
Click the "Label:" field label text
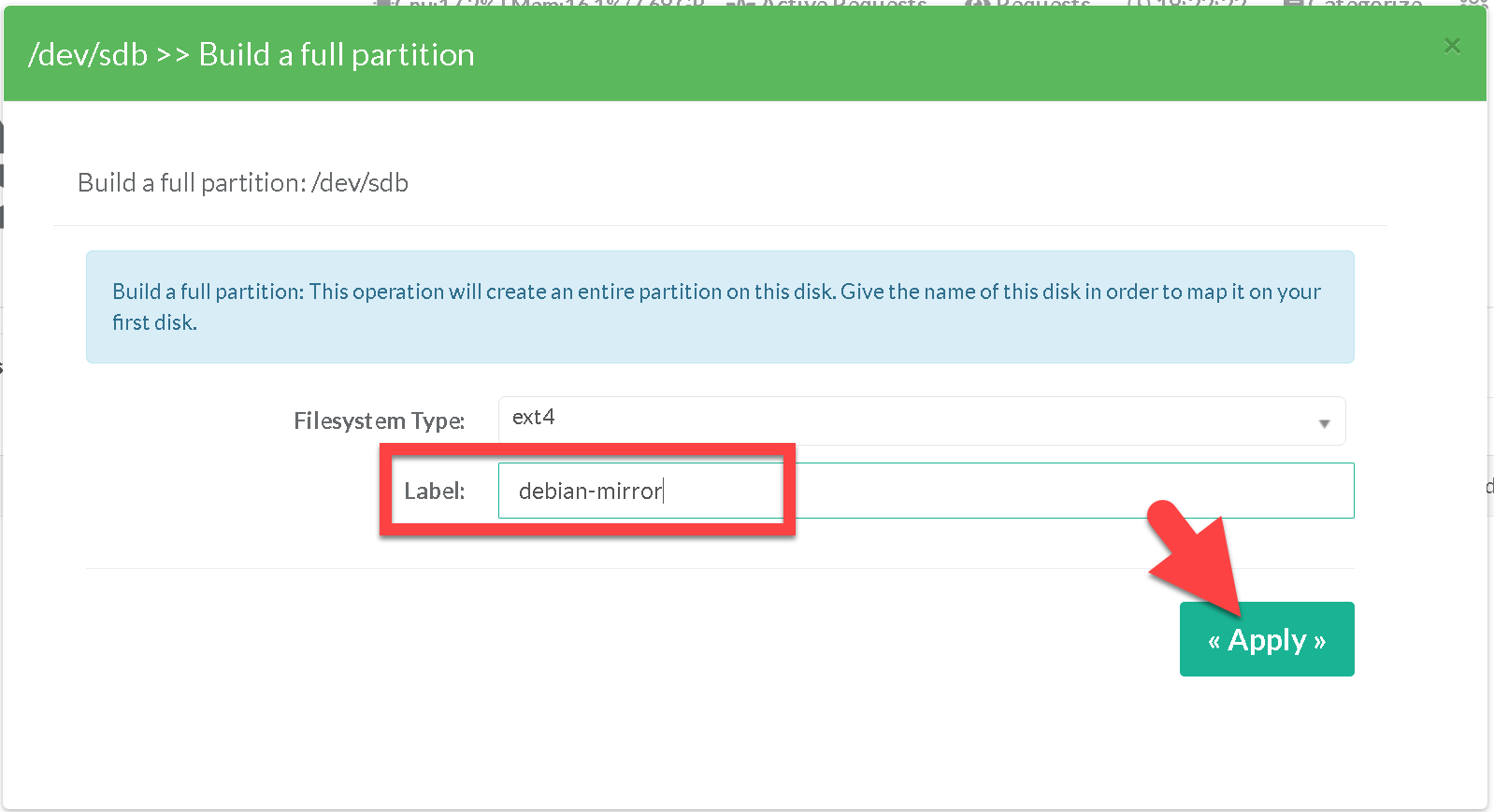434,491
